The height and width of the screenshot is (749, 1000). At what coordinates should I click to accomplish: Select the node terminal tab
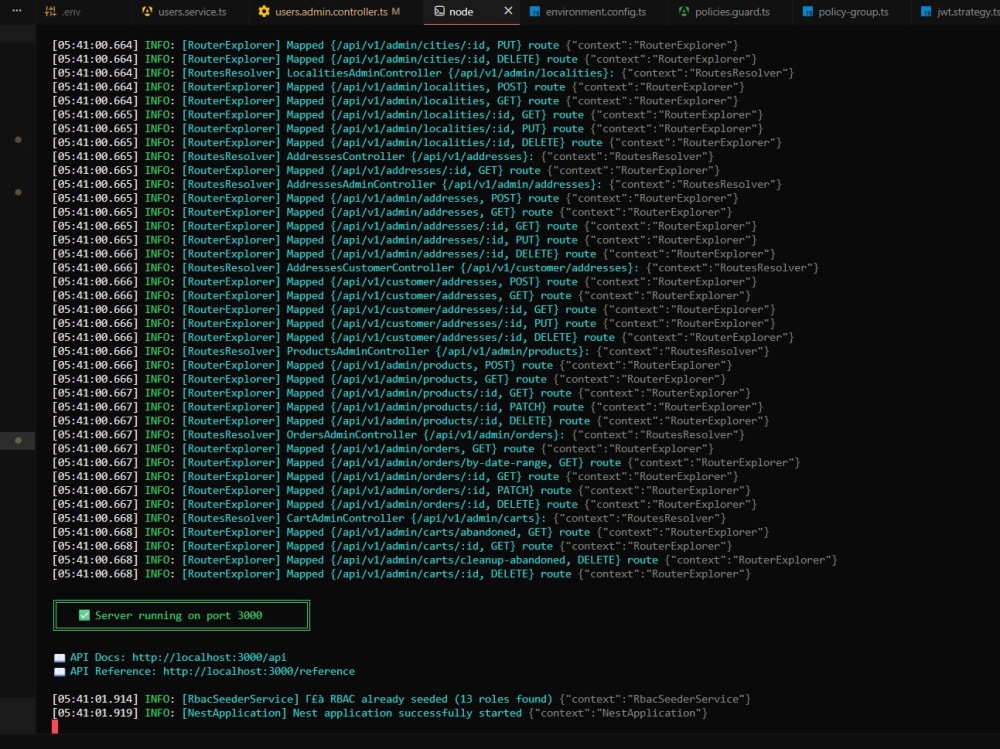coord(460,11)
